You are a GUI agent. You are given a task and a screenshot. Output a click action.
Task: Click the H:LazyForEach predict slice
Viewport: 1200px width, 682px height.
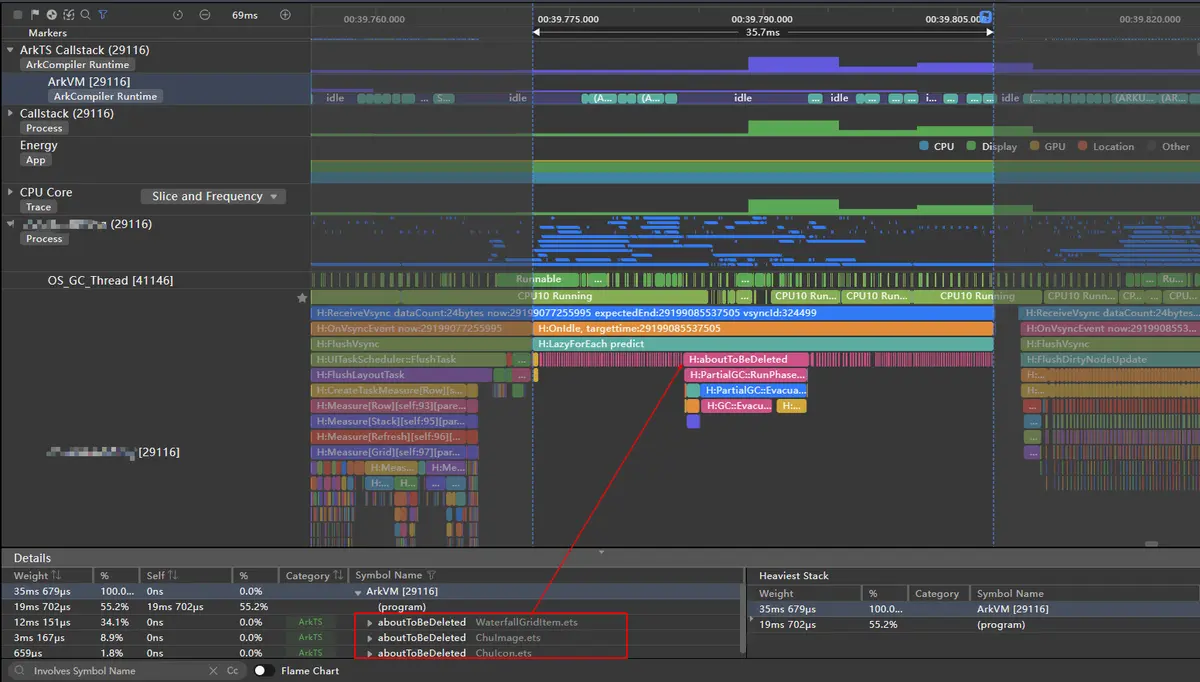click(763, 344)
